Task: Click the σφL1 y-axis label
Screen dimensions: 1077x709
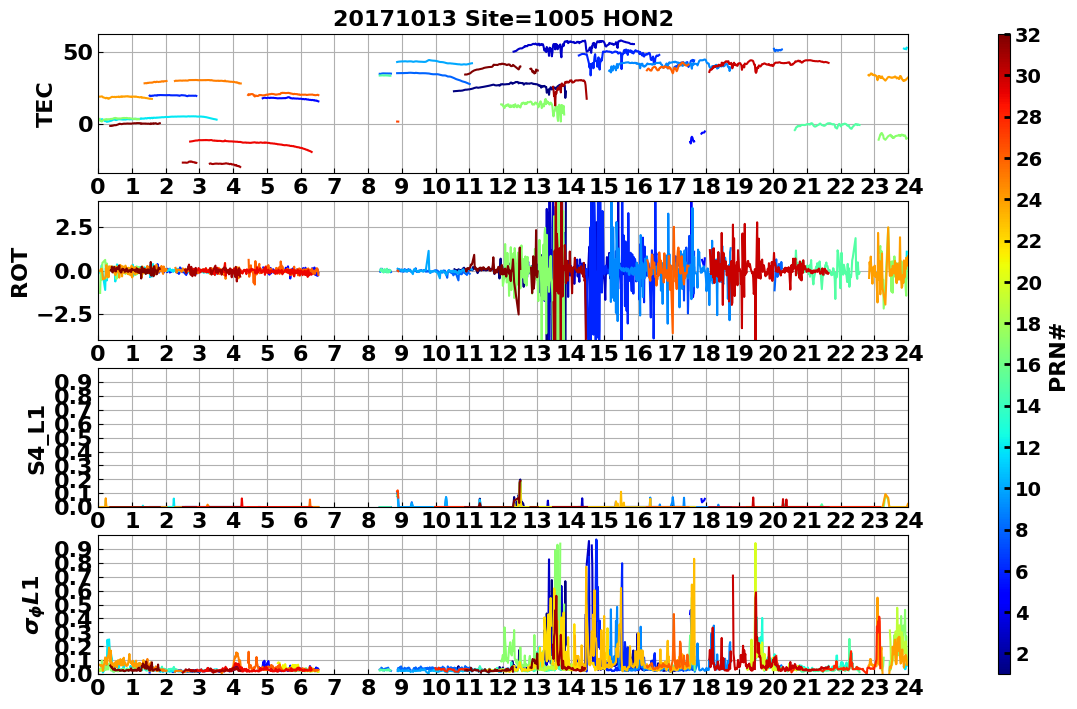Action: click(34, 605)
